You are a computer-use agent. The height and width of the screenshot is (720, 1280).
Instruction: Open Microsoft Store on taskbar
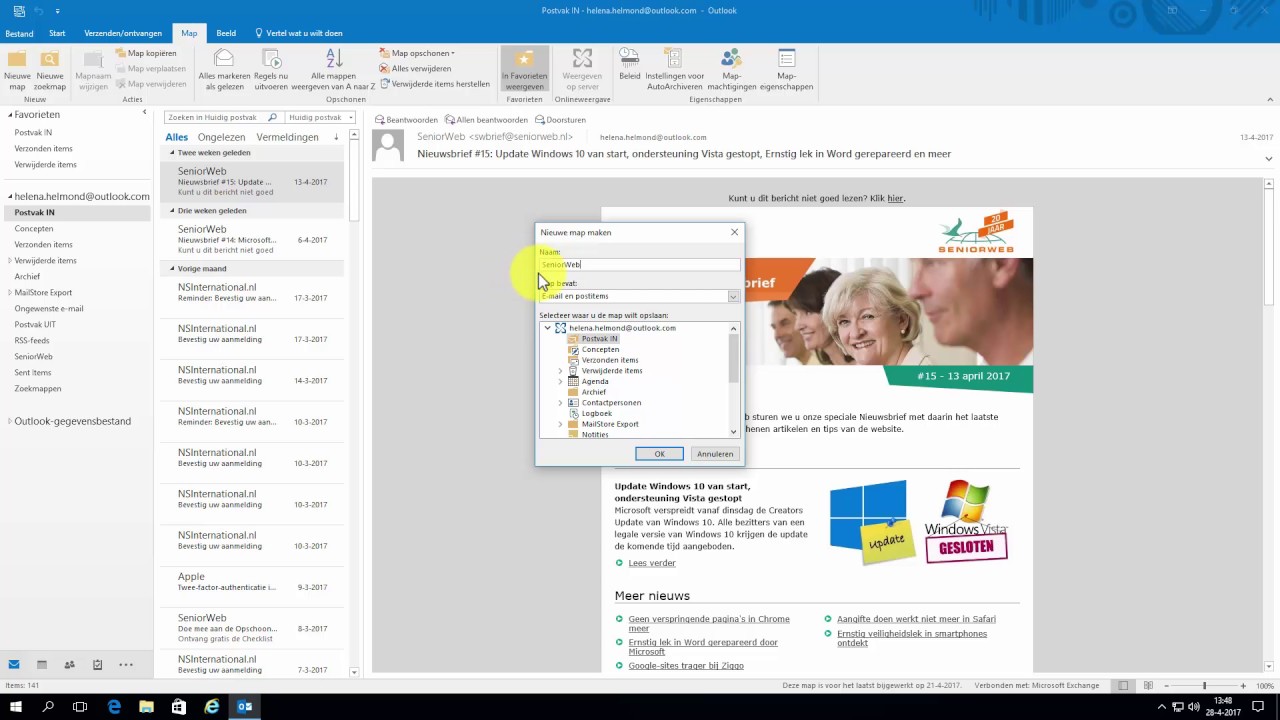click(179, 706)
